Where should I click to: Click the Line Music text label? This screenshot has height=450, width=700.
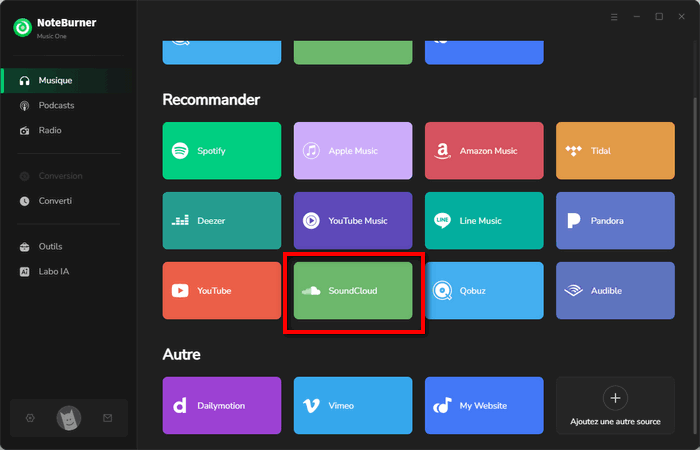[480, 221]
